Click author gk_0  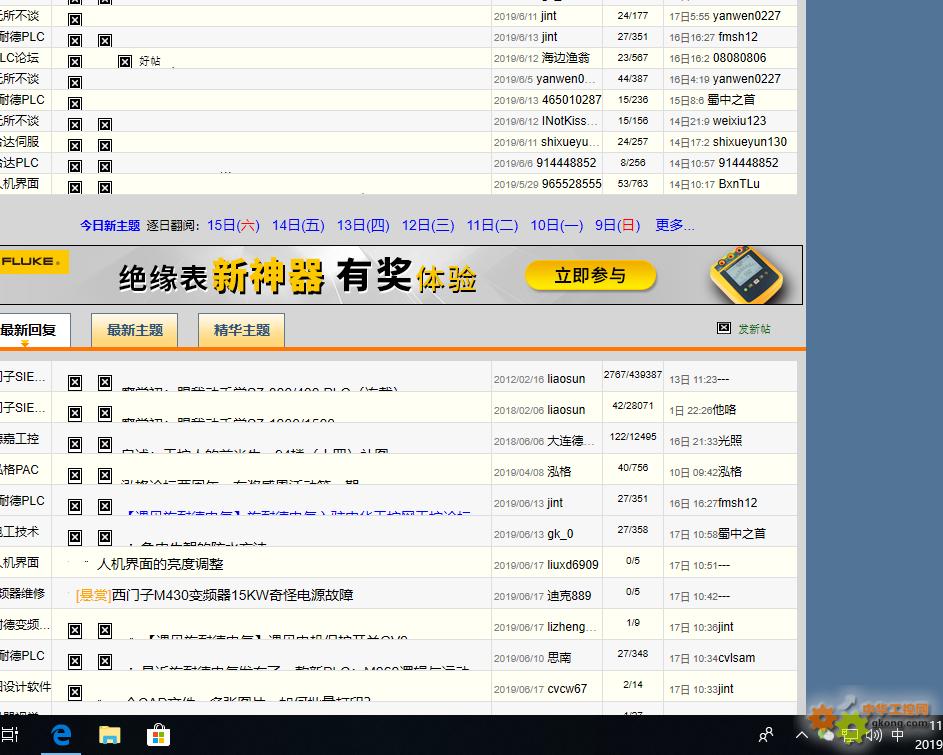560,534
